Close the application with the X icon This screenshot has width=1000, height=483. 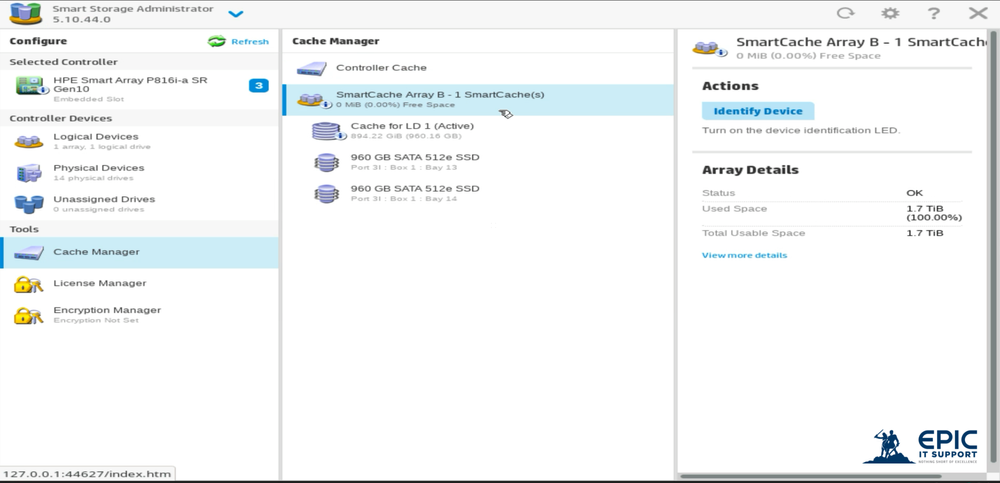(978, 13)
